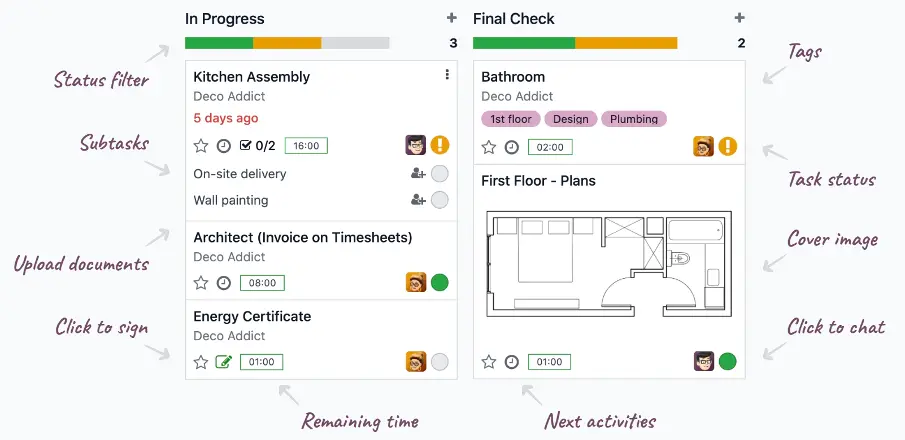Assign a user to Wall painting subtask
The image size is (905, 440).
click(418, 200)
